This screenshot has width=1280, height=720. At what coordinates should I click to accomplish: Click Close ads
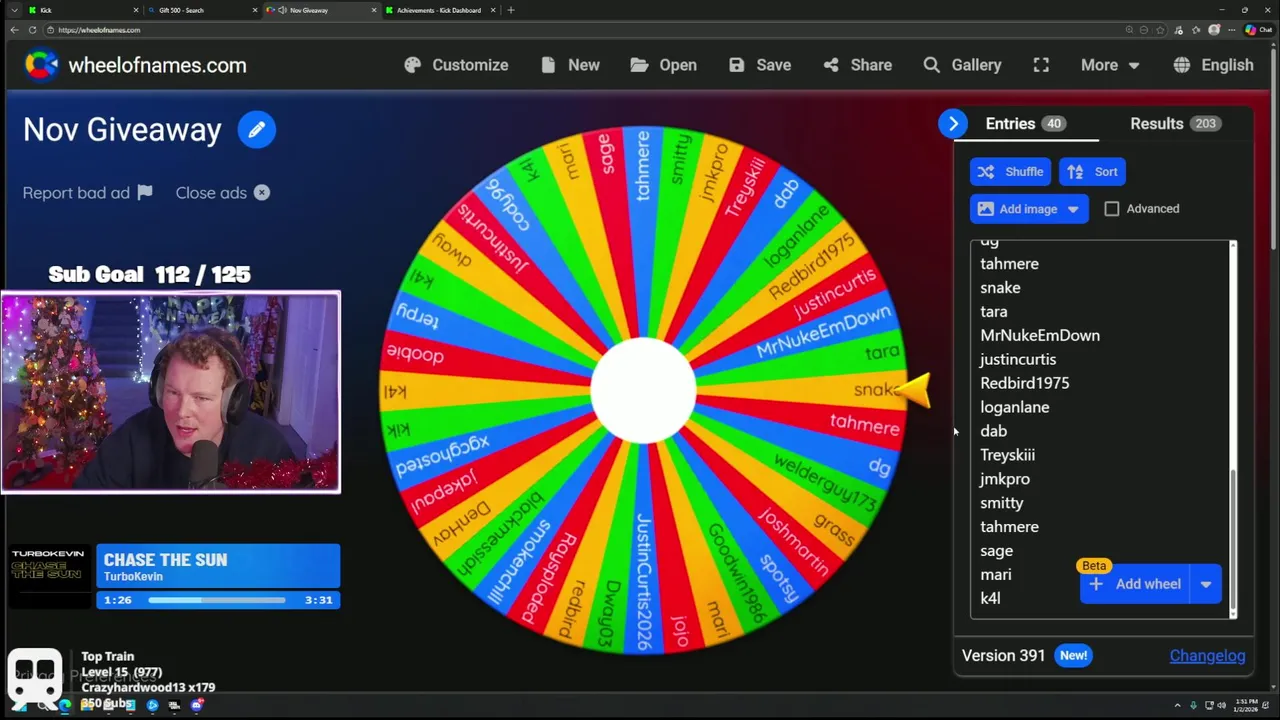pos(222,193)
